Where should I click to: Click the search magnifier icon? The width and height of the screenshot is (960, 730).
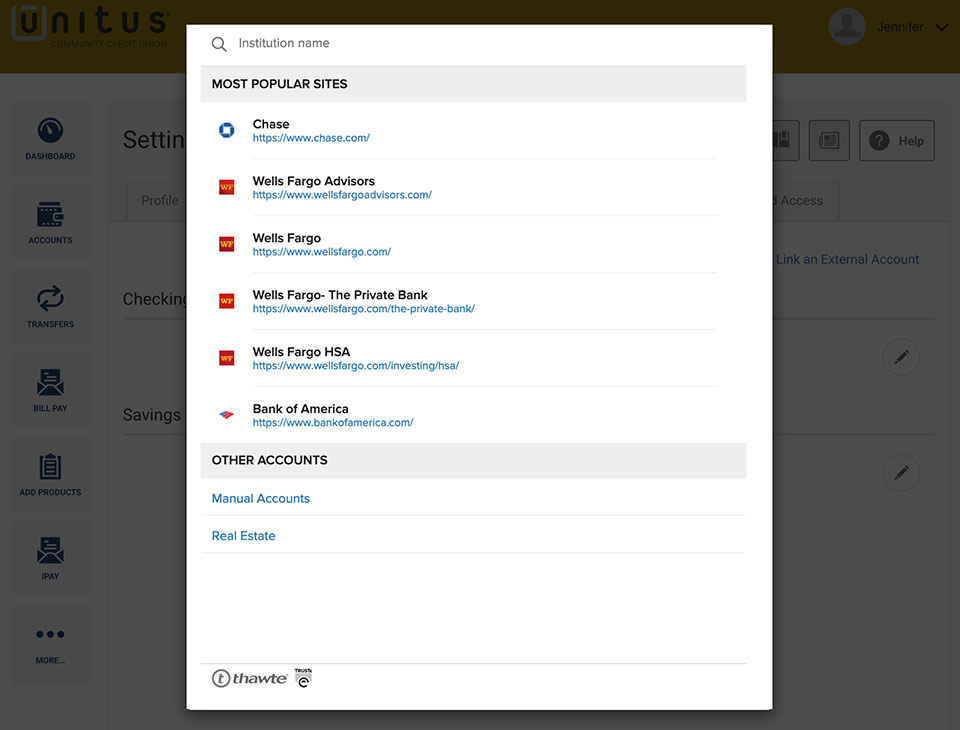[x=219, y=44]
